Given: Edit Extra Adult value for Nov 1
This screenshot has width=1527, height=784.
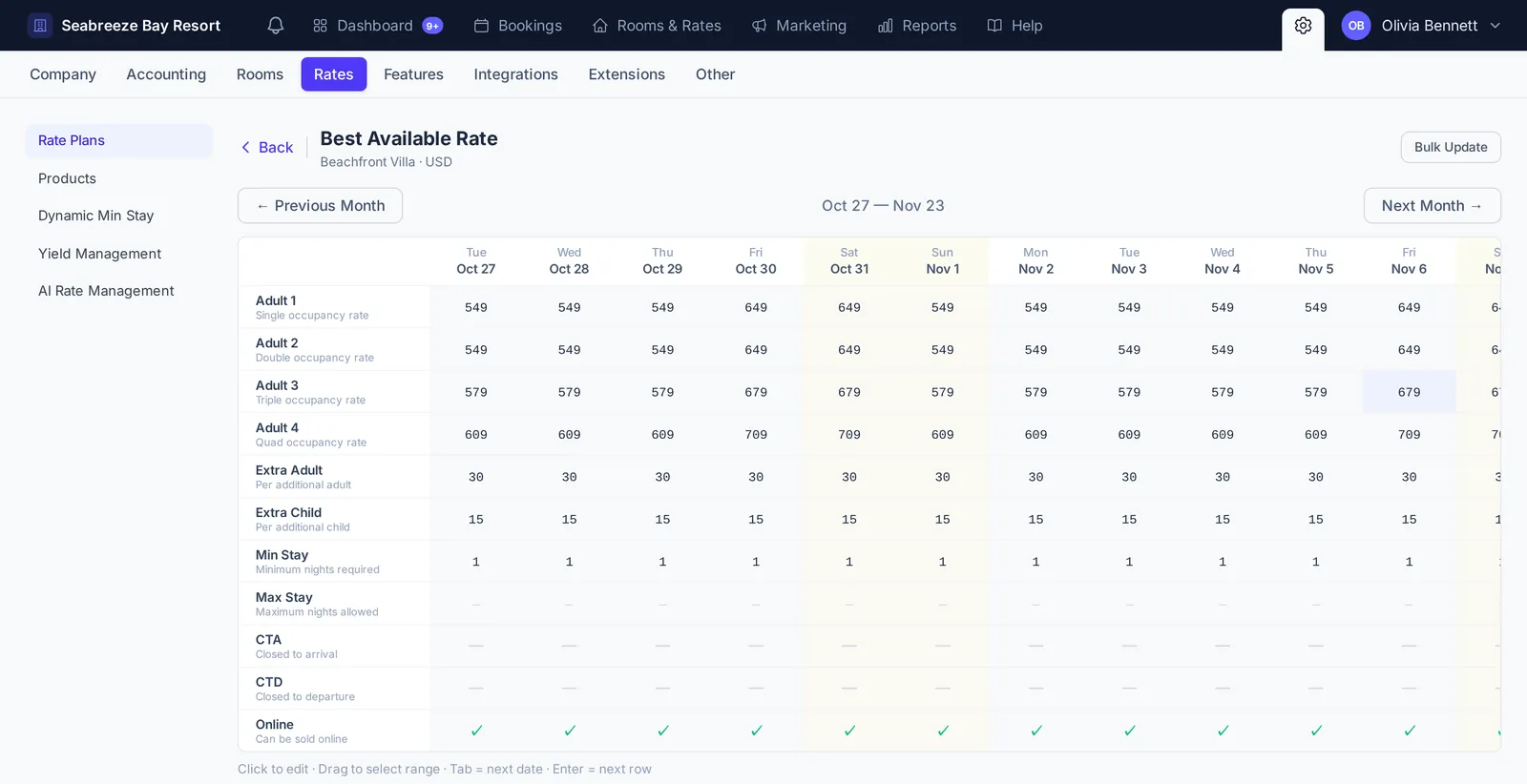Looking at the screenshot, I should point(943,477).
